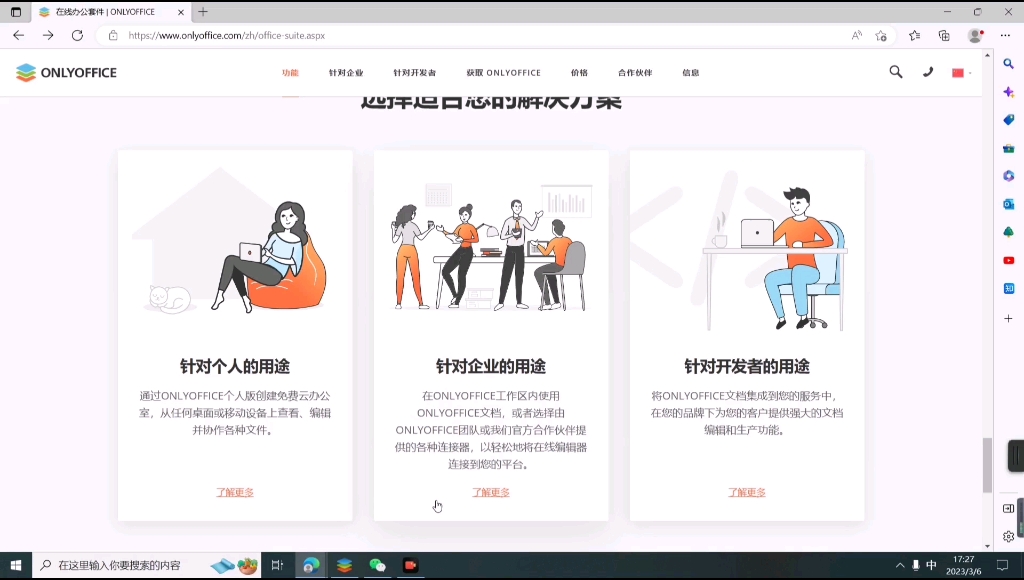Open YouTube from the Edge sidebar

coord(1009,261)
